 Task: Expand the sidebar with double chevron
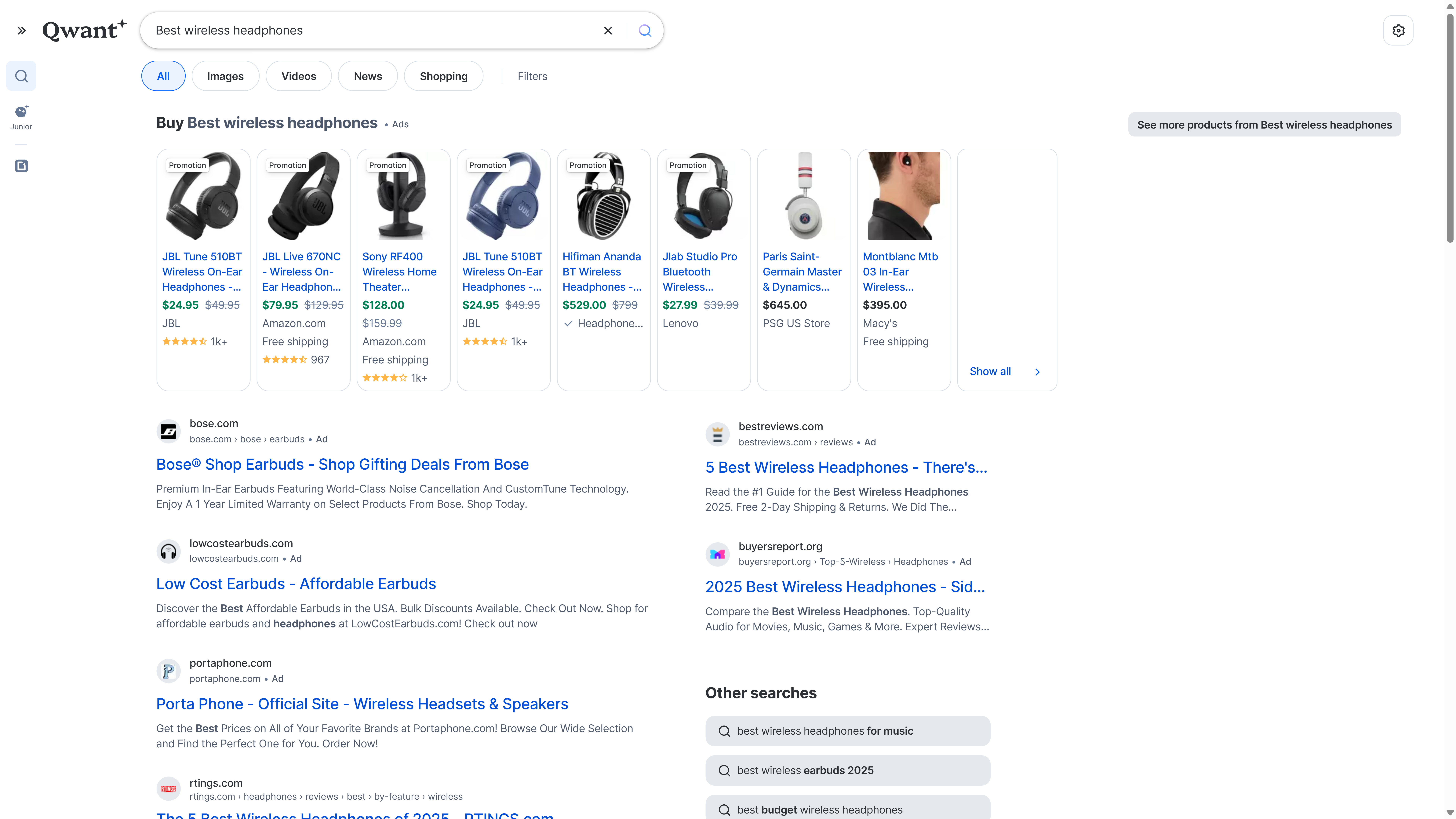click(21, 31)
